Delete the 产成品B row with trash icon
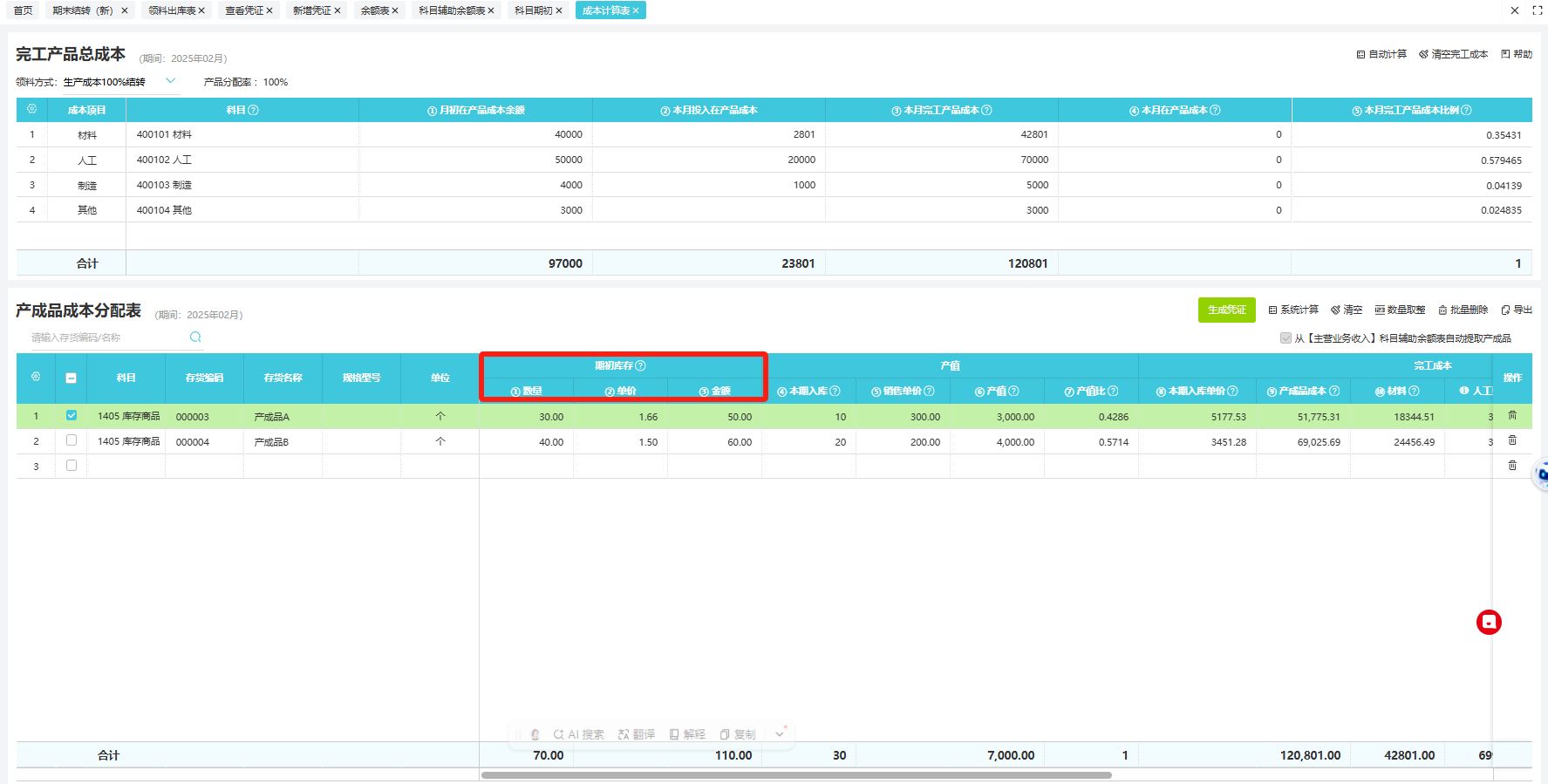The width and height of the screenshot is (1548, 784). click(x=1512, y=440)
